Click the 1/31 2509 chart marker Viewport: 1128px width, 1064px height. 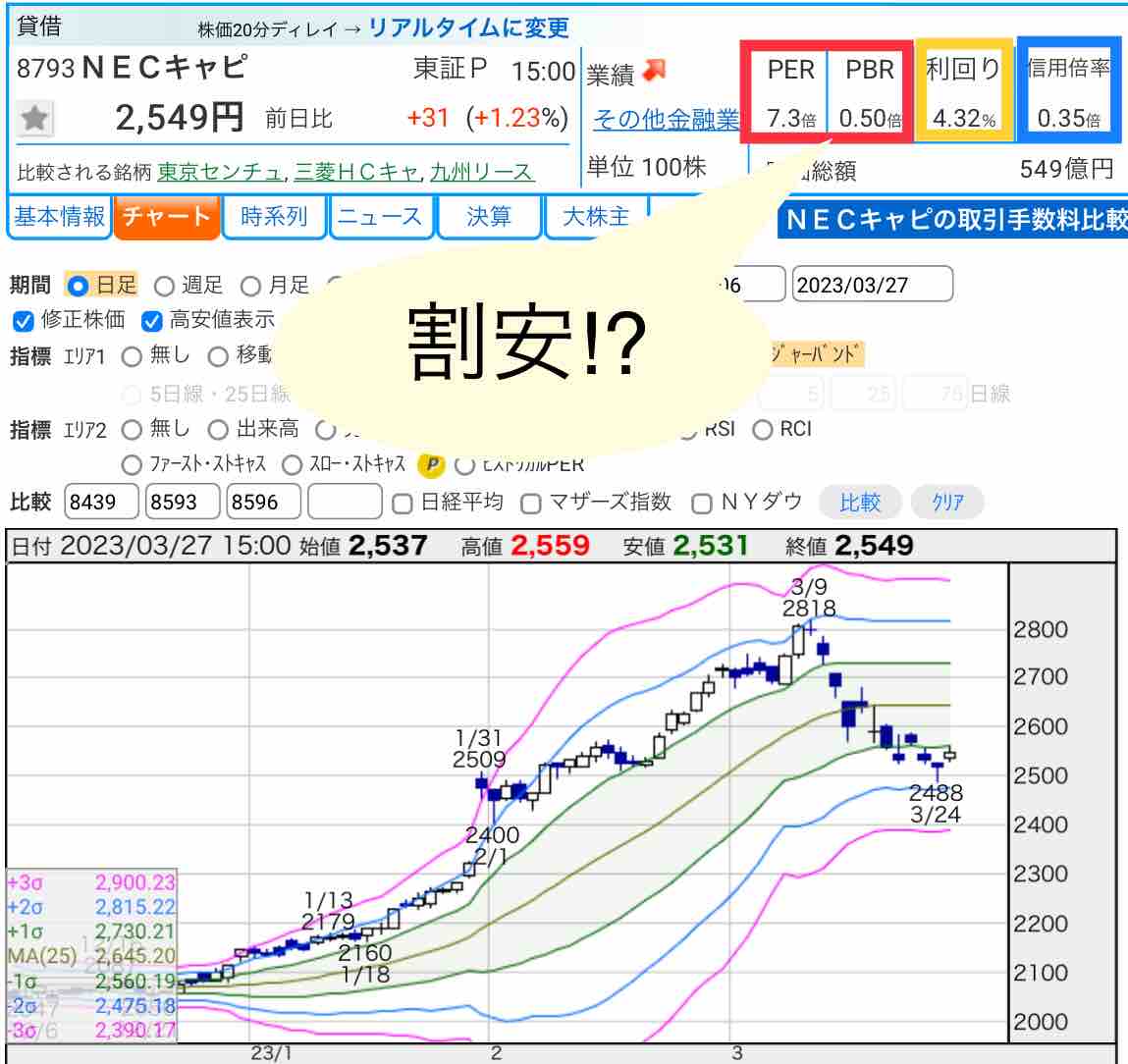pos(478,748)
